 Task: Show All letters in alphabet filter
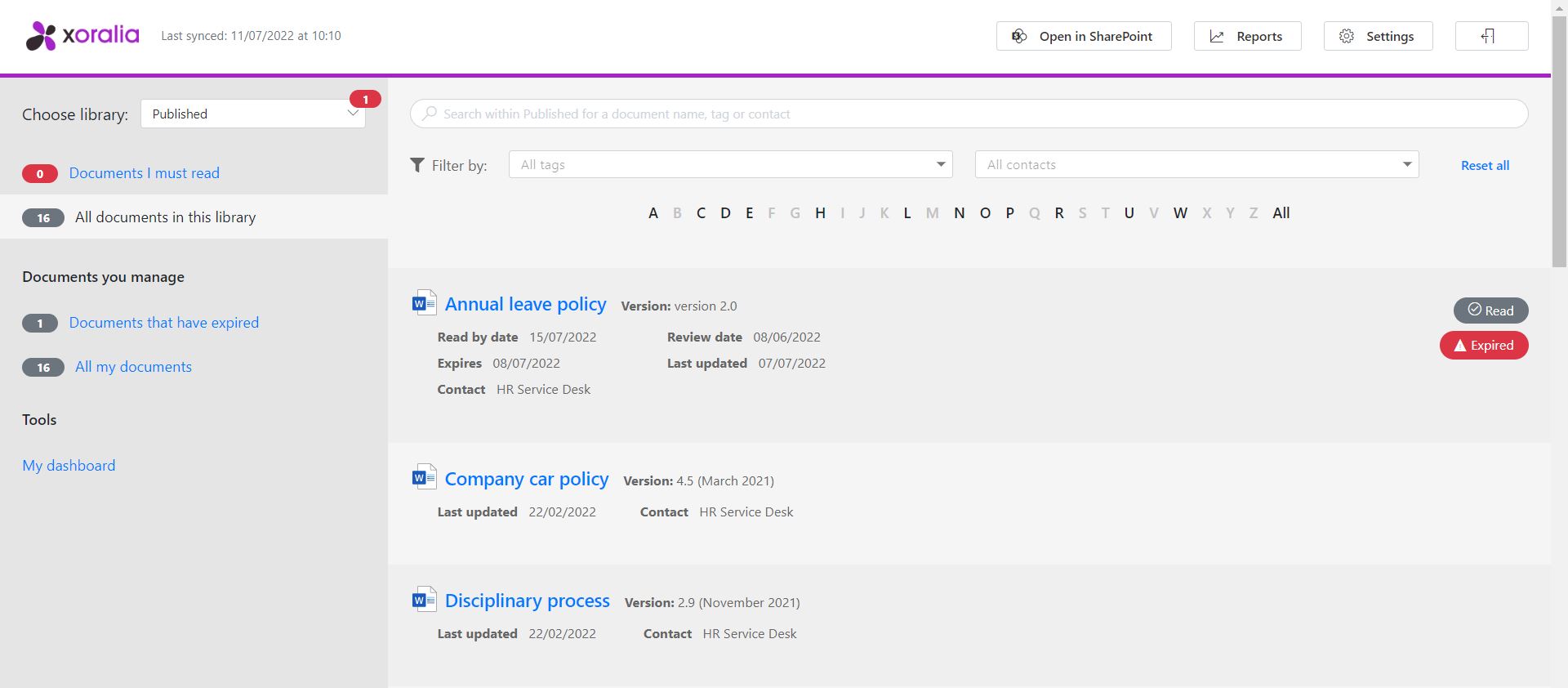1281,213
